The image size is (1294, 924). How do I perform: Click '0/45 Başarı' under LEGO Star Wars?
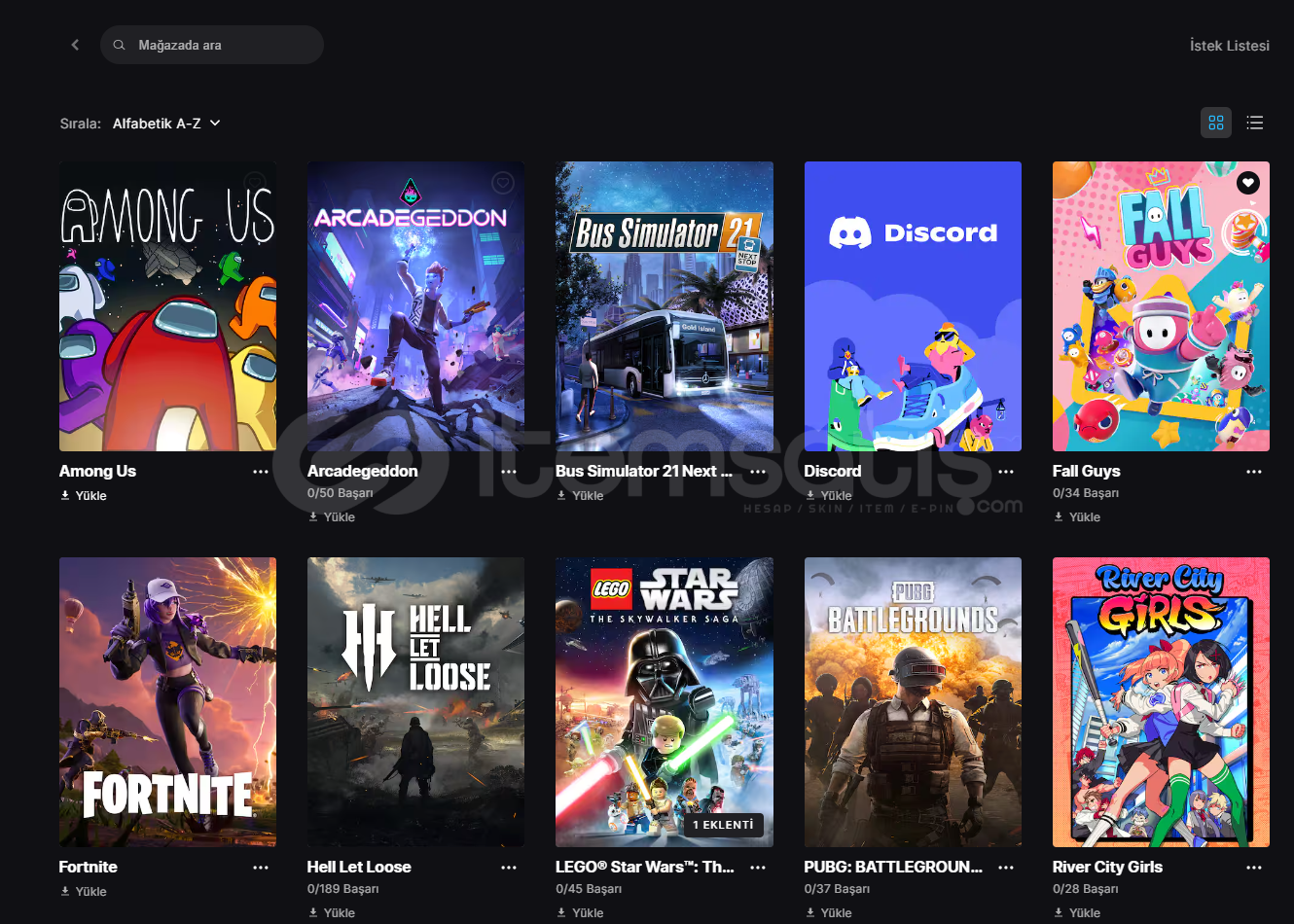[x=589, y=889]
